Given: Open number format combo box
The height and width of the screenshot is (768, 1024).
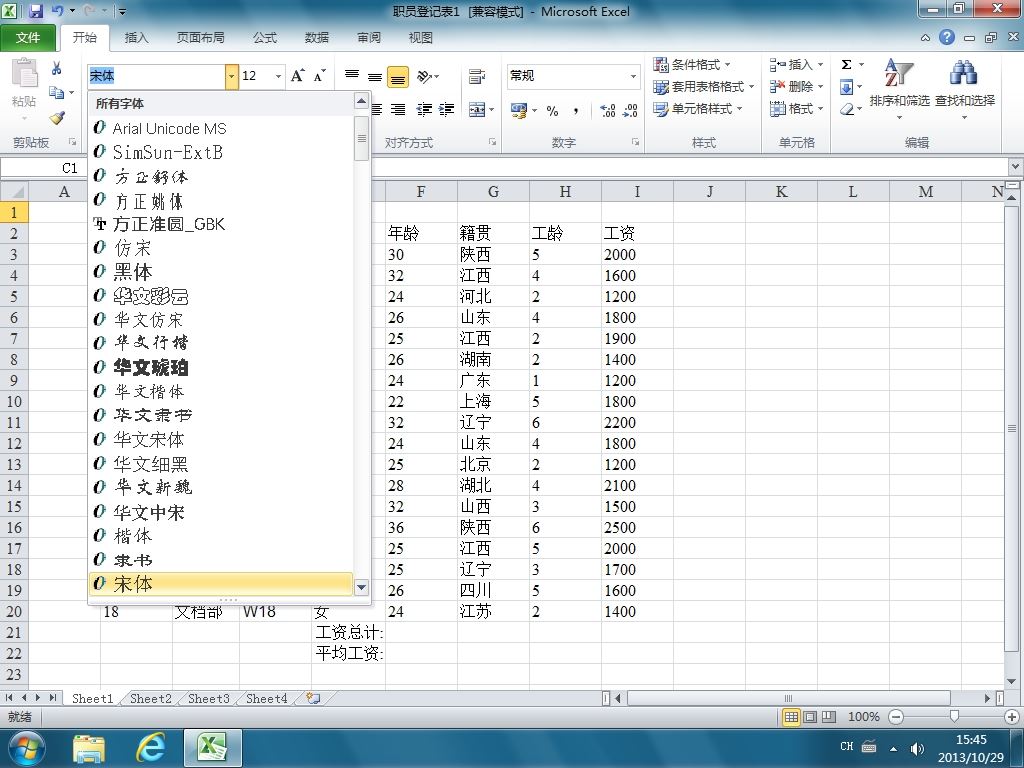Looking at the screenshot, I should (573, 76).
